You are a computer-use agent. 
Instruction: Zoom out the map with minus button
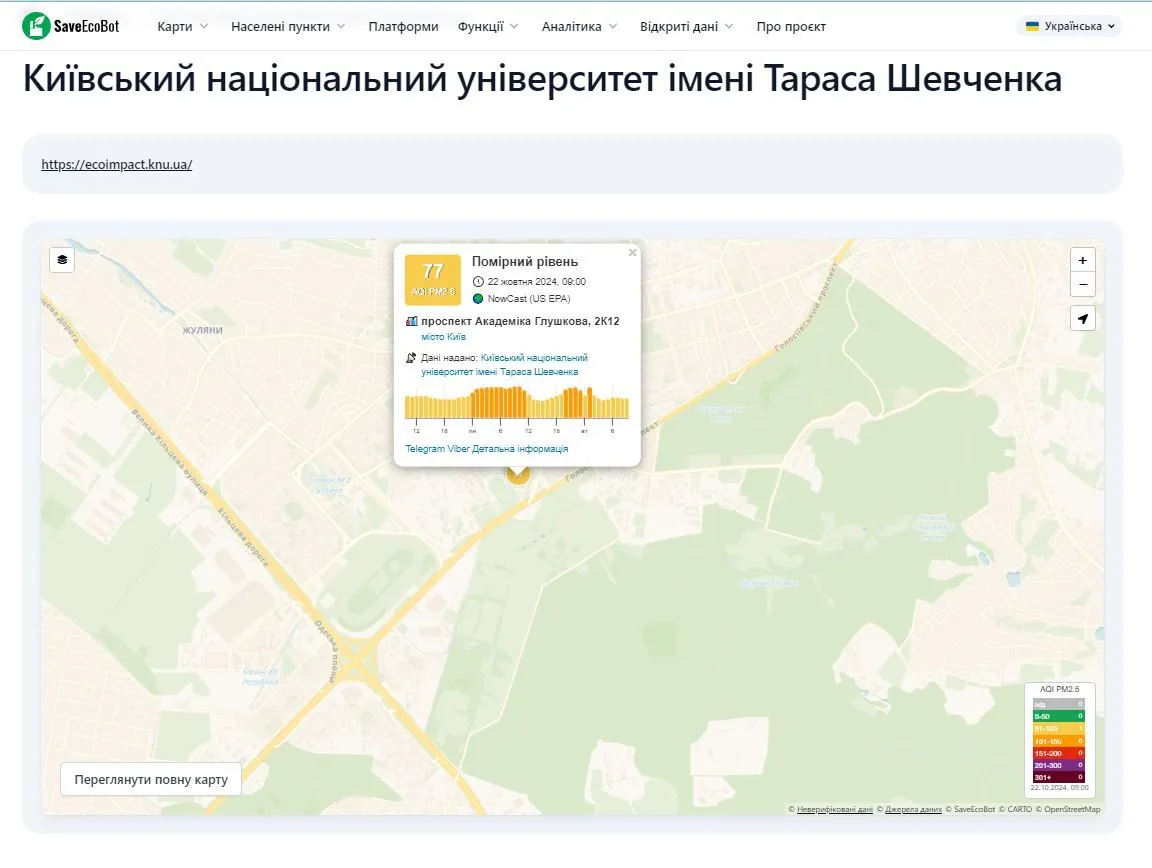1082,284
